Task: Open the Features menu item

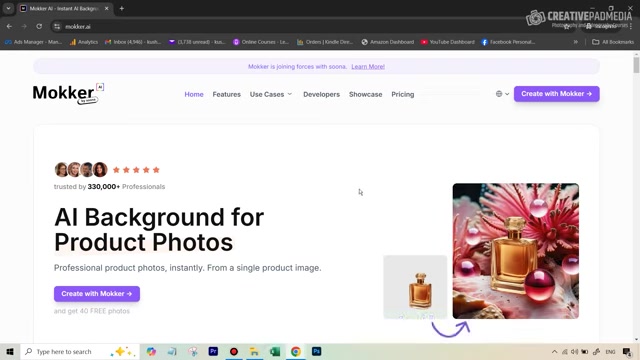Action: [x=227, y=94]
